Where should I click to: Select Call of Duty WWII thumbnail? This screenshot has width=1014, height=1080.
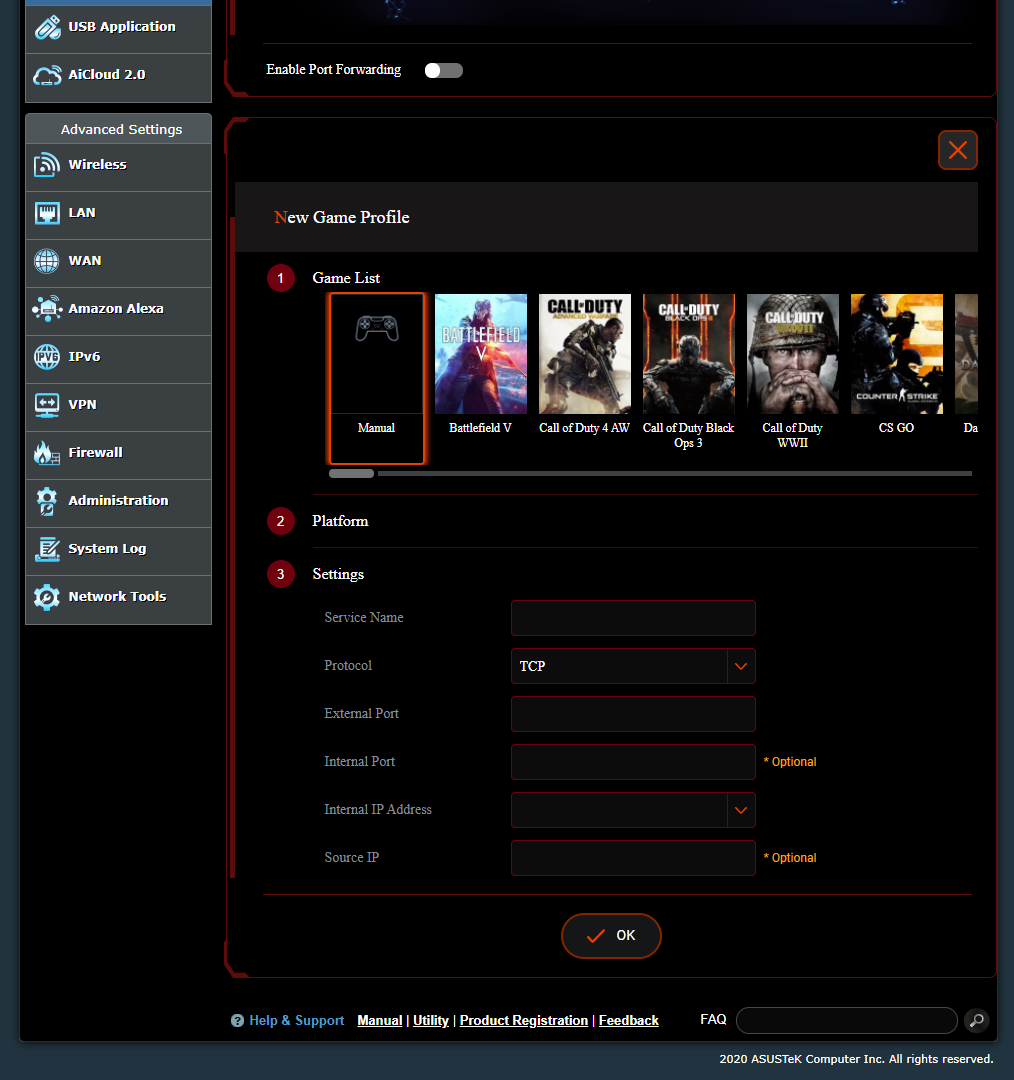pos(792,354)
